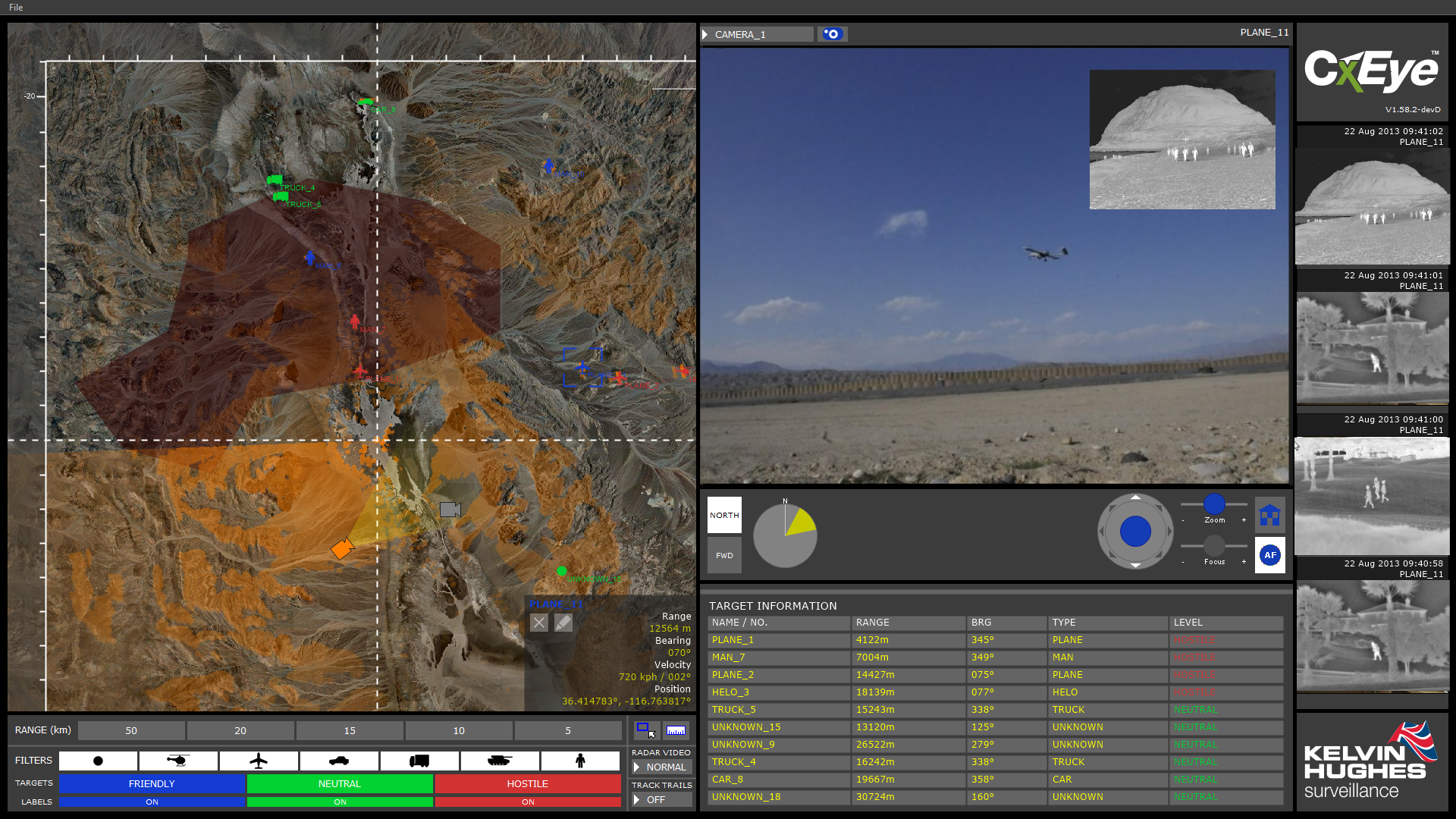The width and height of the screenshot is (1456, 819).
Task: Open the edit tool for PLANE_11 popup
Action: point(563,623)
